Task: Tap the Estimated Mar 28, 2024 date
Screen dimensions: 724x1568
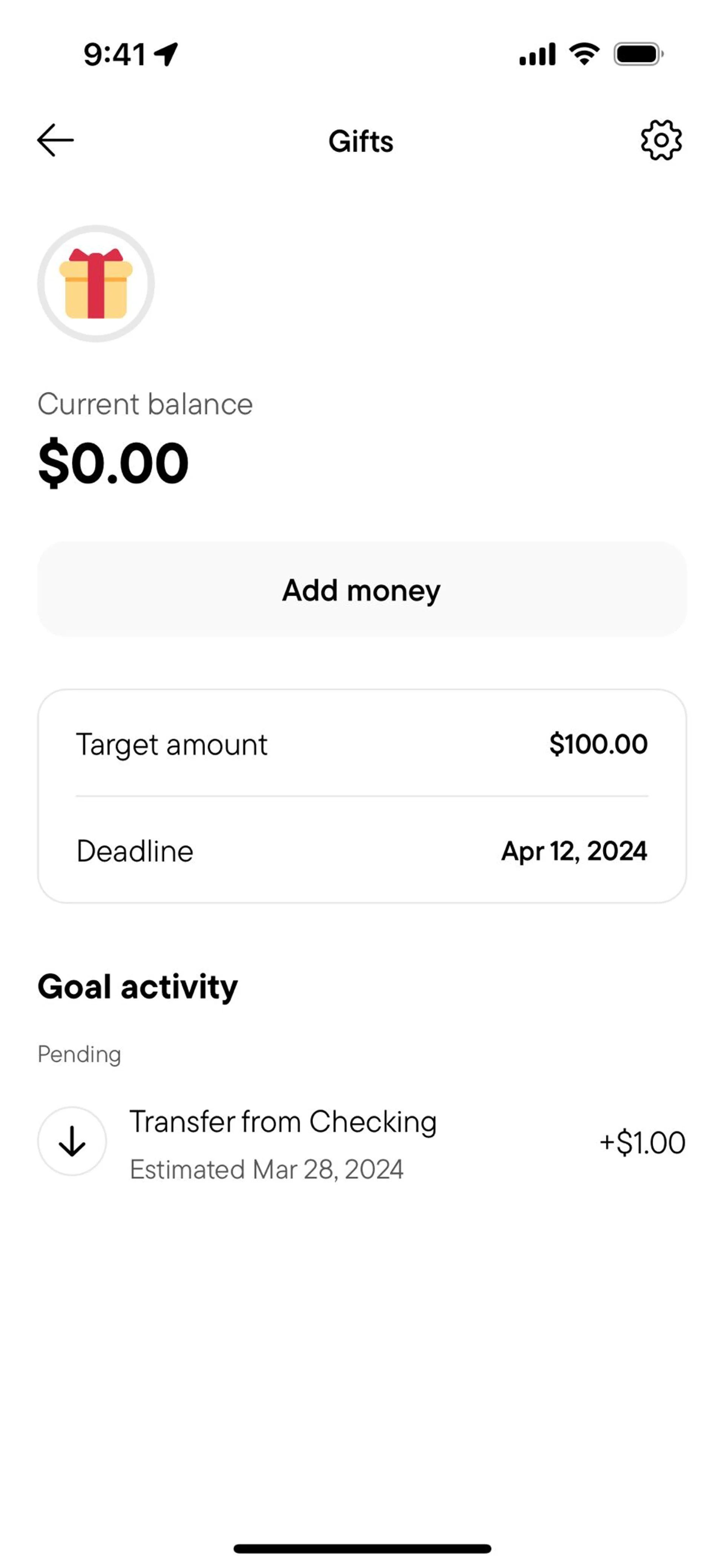Action: tap(267, 1169)
